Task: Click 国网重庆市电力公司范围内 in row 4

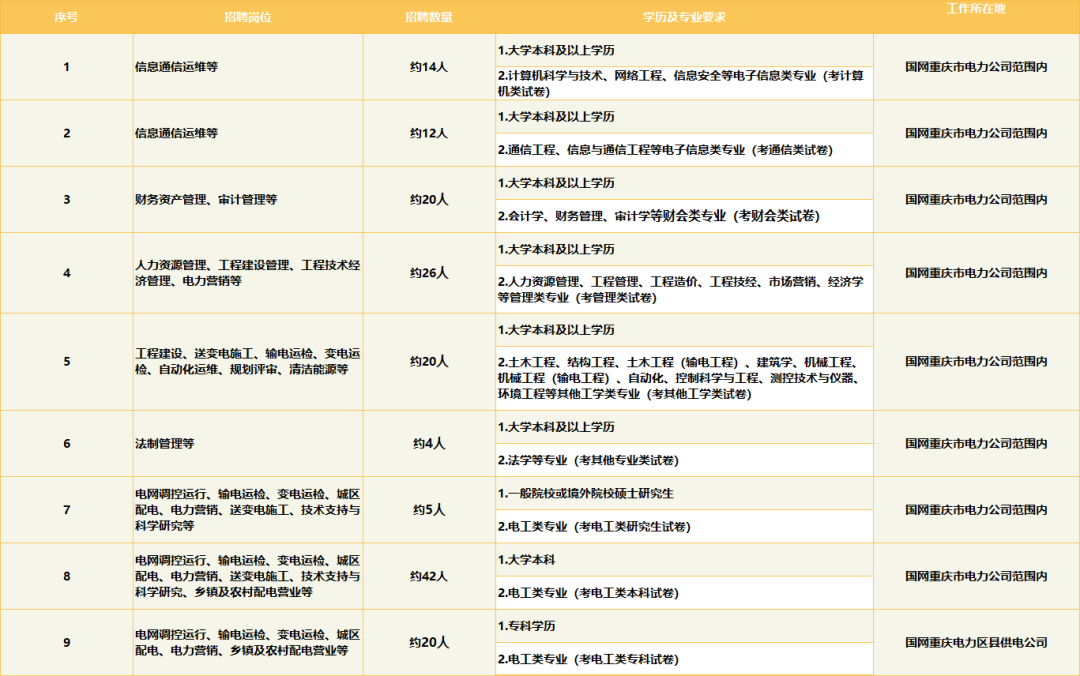Action: click(x=976, y=273)
